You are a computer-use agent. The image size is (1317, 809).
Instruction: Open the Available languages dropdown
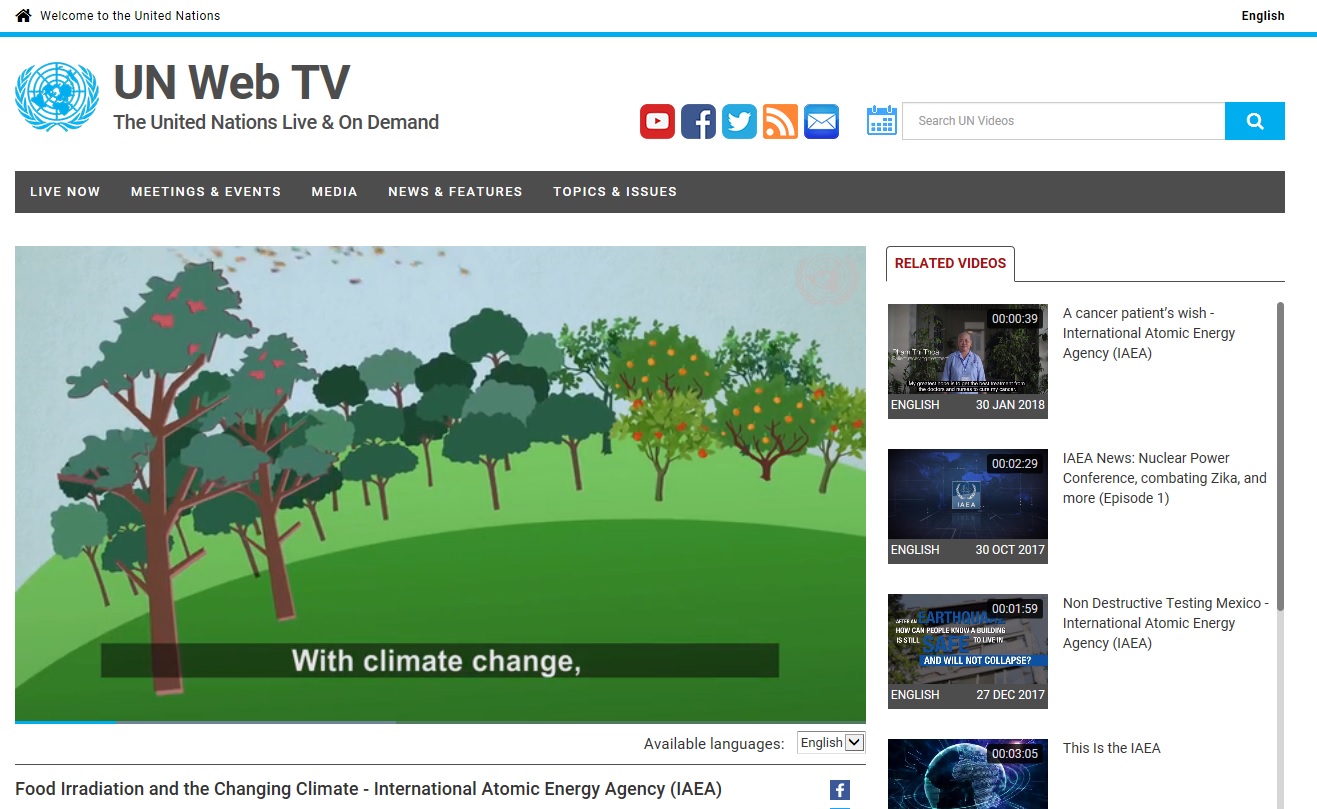tap(830, 742)
